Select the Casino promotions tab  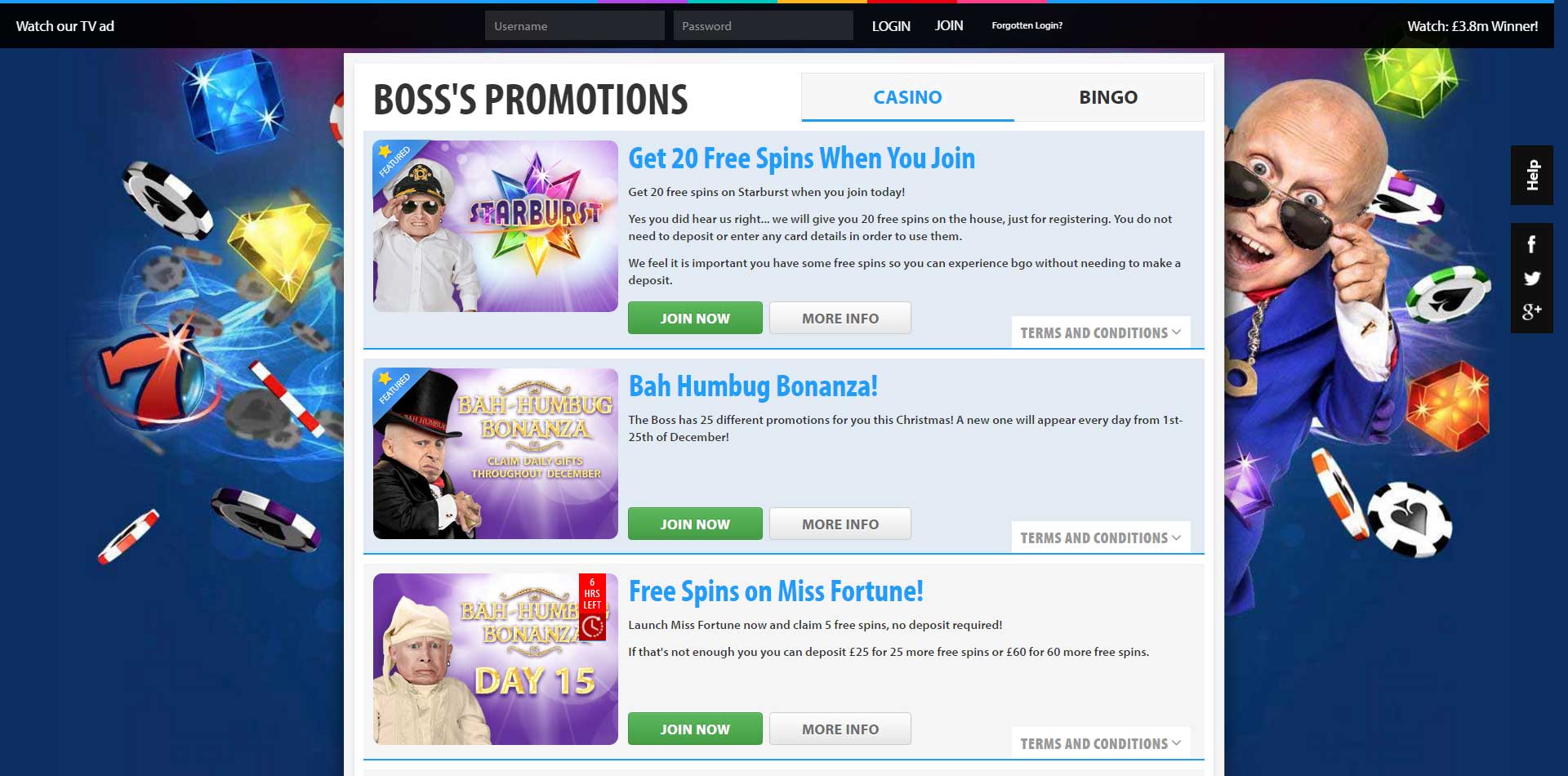point(907,97)
